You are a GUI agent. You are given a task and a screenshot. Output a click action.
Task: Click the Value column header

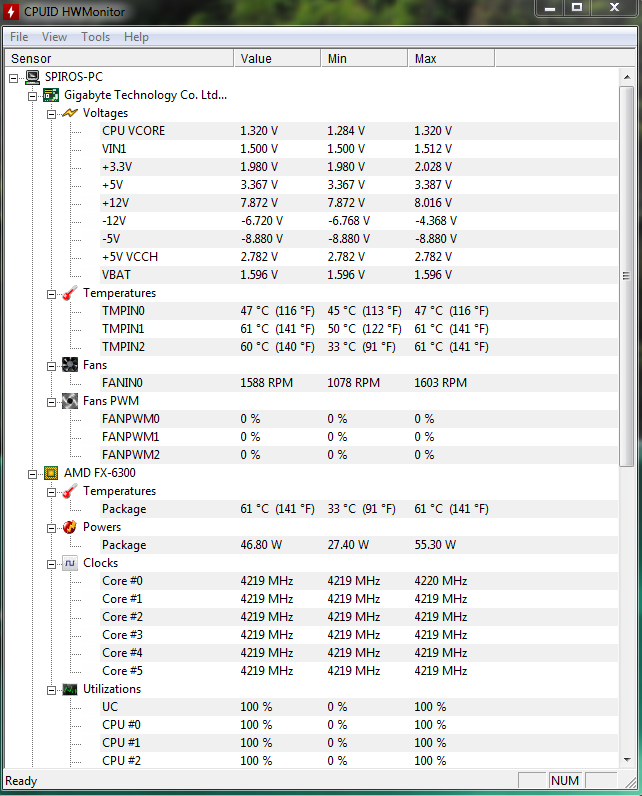click(x=277, y=58)
